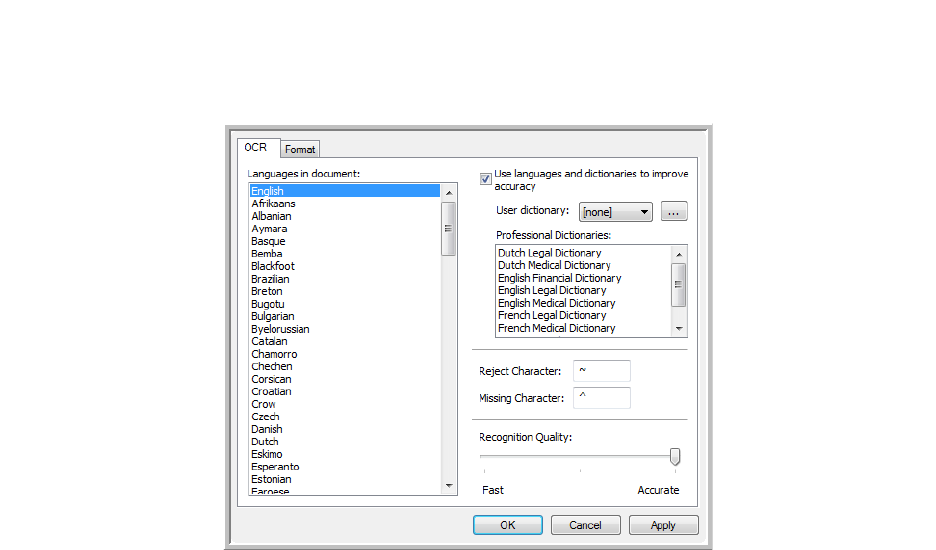Open the User dictionary dropdown
Screen dimensions: 936x550
(615, 212)
